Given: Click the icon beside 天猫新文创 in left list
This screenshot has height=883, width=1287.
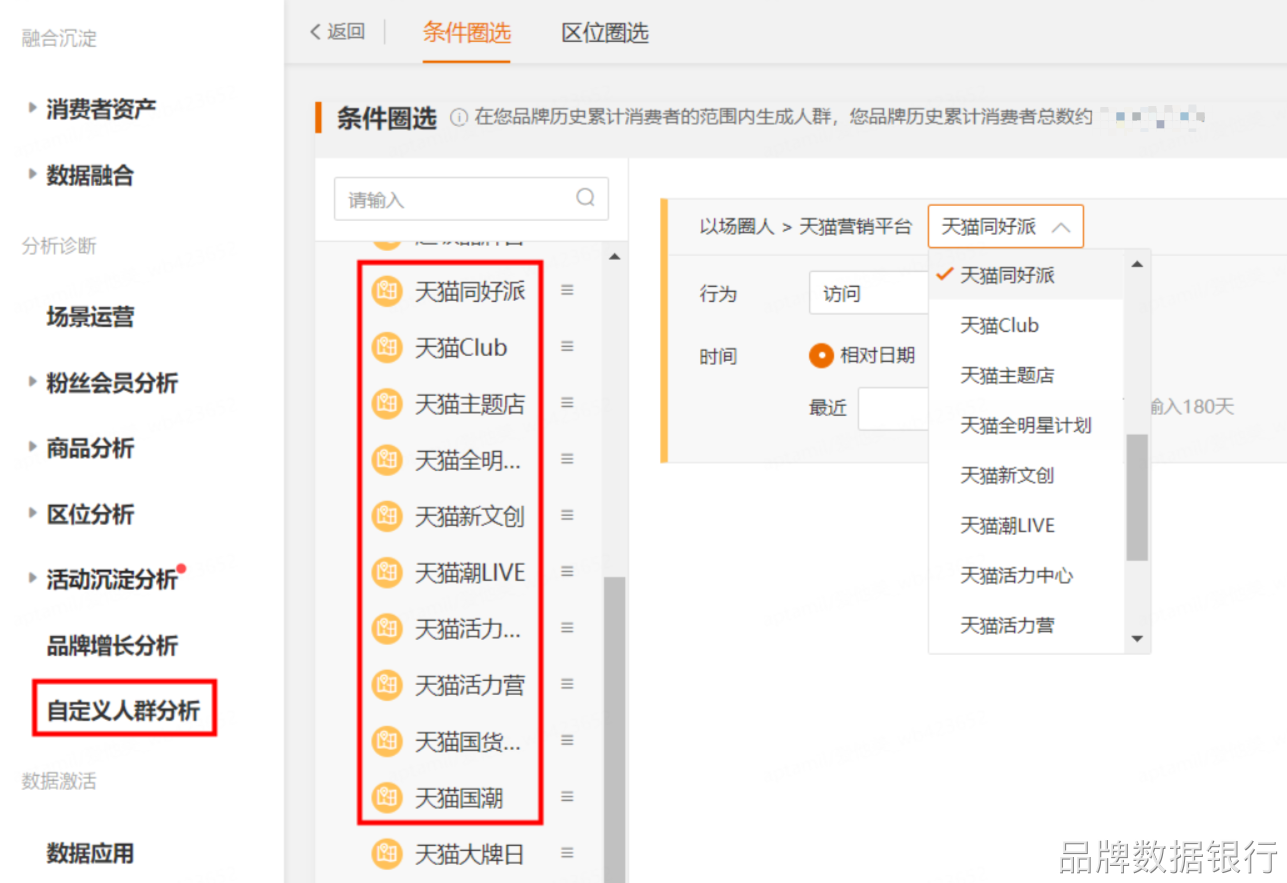Looking at the screenshot, I should click(x=387, y=517).
